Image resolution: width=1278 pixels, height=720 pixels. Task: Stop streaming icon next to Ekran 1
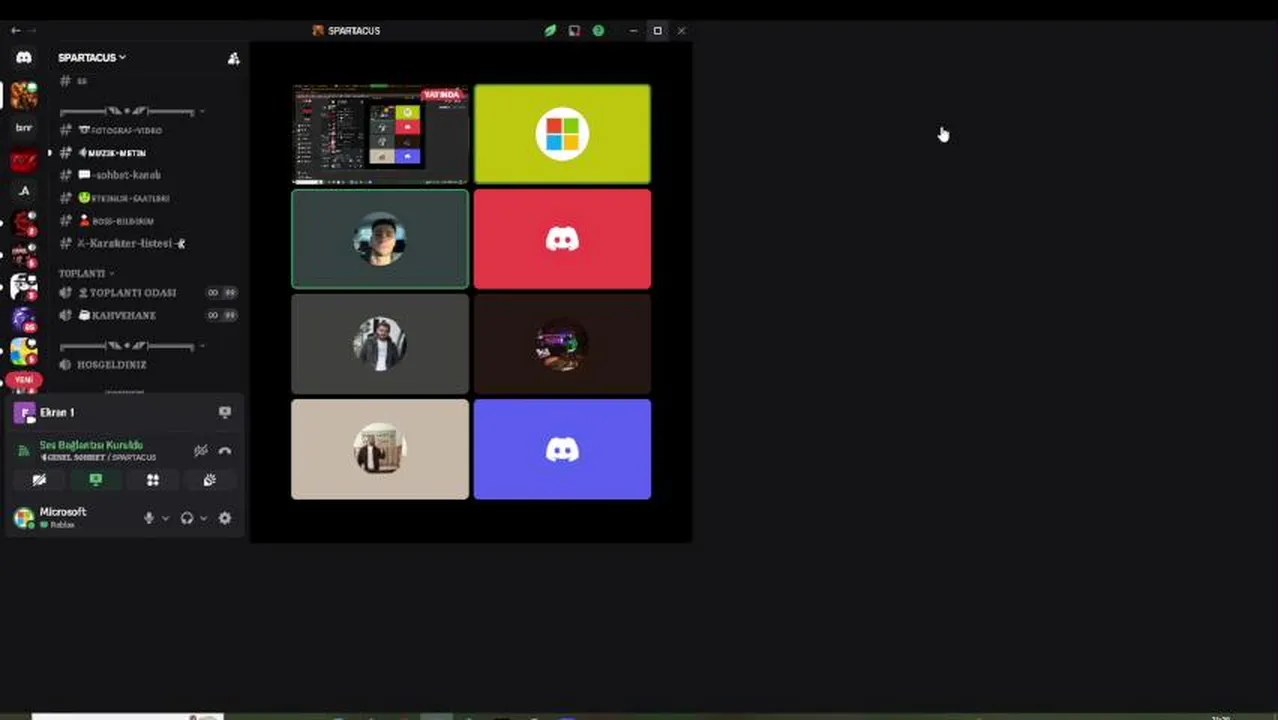point(225,412)
